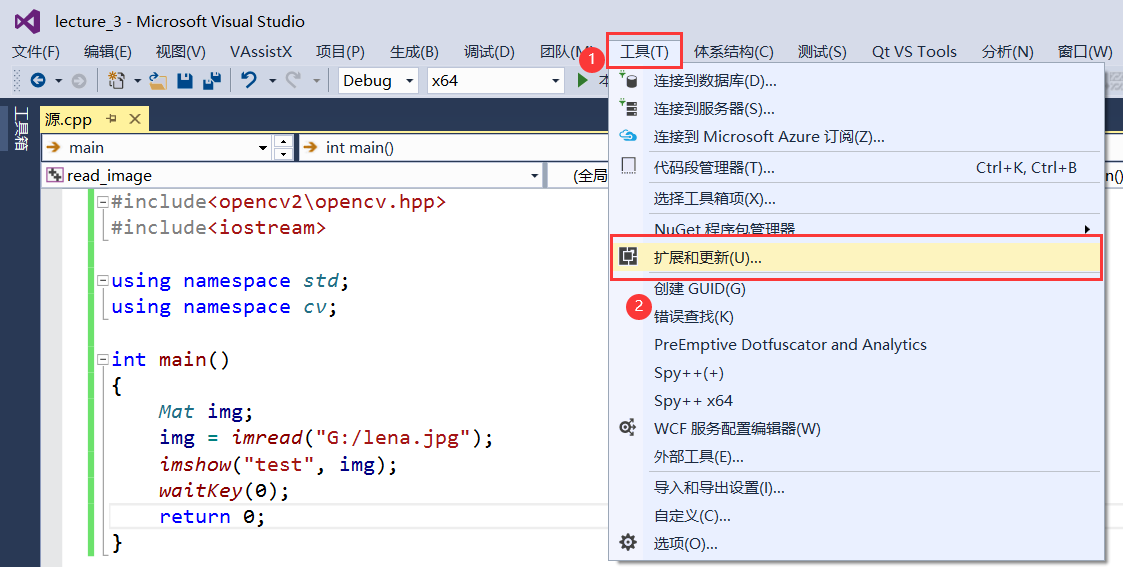
Task: Open the 分析(N) menu
Action: pos(1007,52)
